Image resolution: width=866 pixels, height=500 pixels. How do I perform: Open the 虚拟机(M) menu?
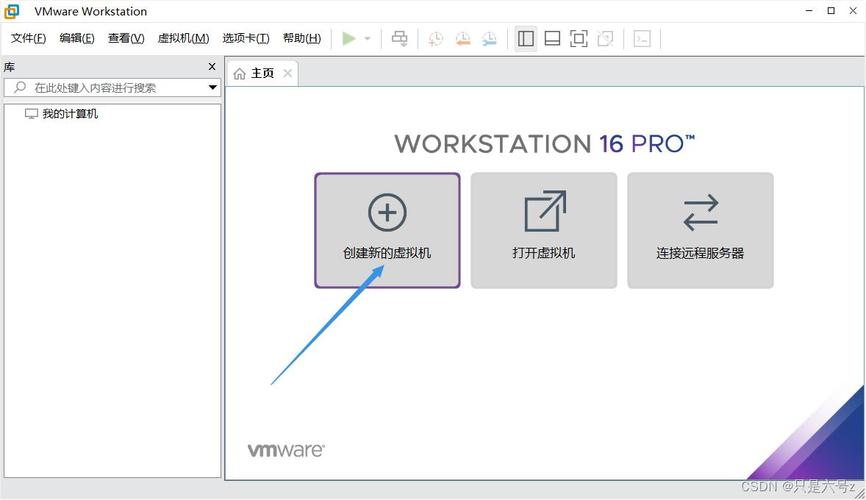pyautogui.click(x=183, y=38)
